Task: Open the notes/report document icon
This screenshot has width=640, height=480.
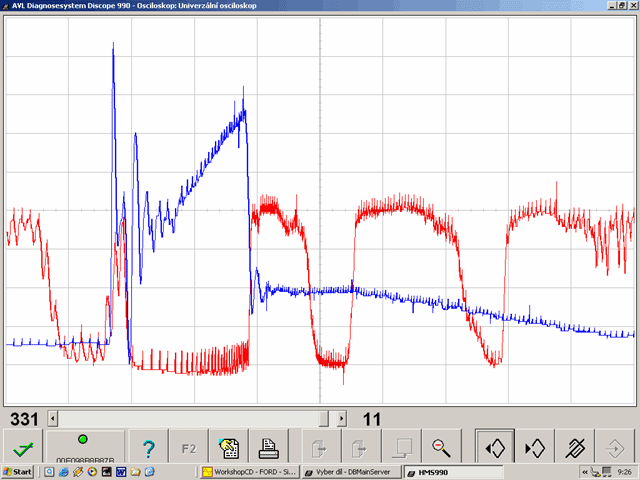Action: [229, 446]
